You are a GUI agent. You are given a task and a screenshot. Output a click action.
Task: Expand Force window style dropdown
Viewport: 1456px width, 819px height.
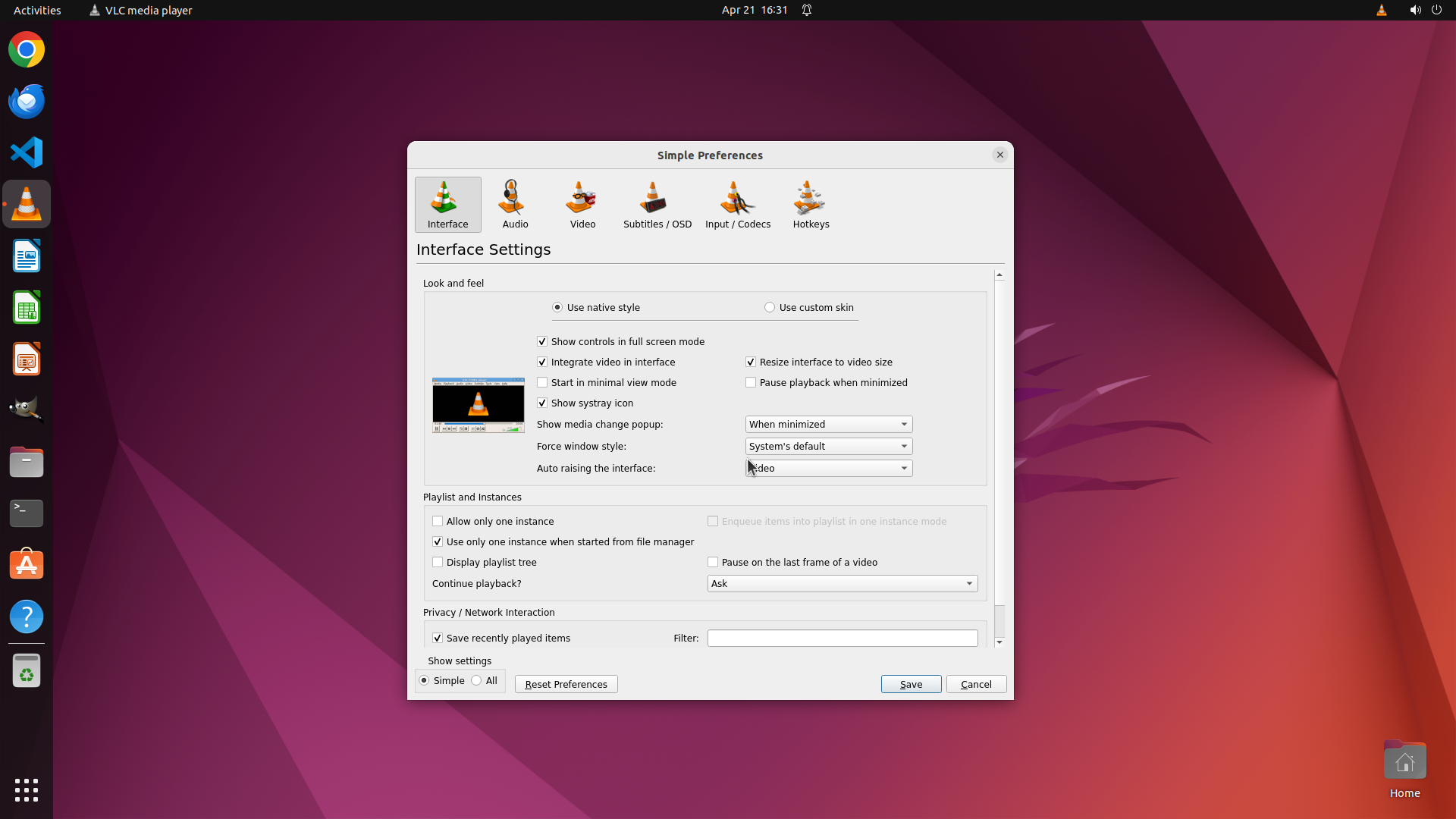[828, 447]
